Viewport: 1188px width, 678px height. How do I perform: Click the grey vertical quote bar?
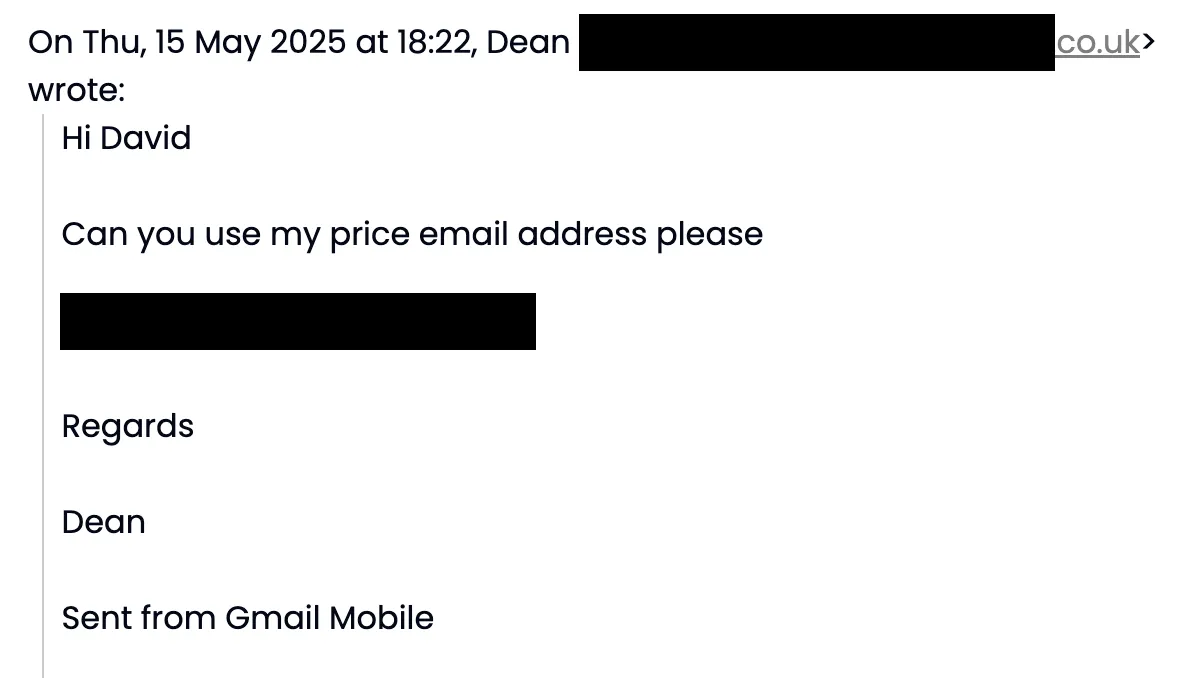coord(43,395)
